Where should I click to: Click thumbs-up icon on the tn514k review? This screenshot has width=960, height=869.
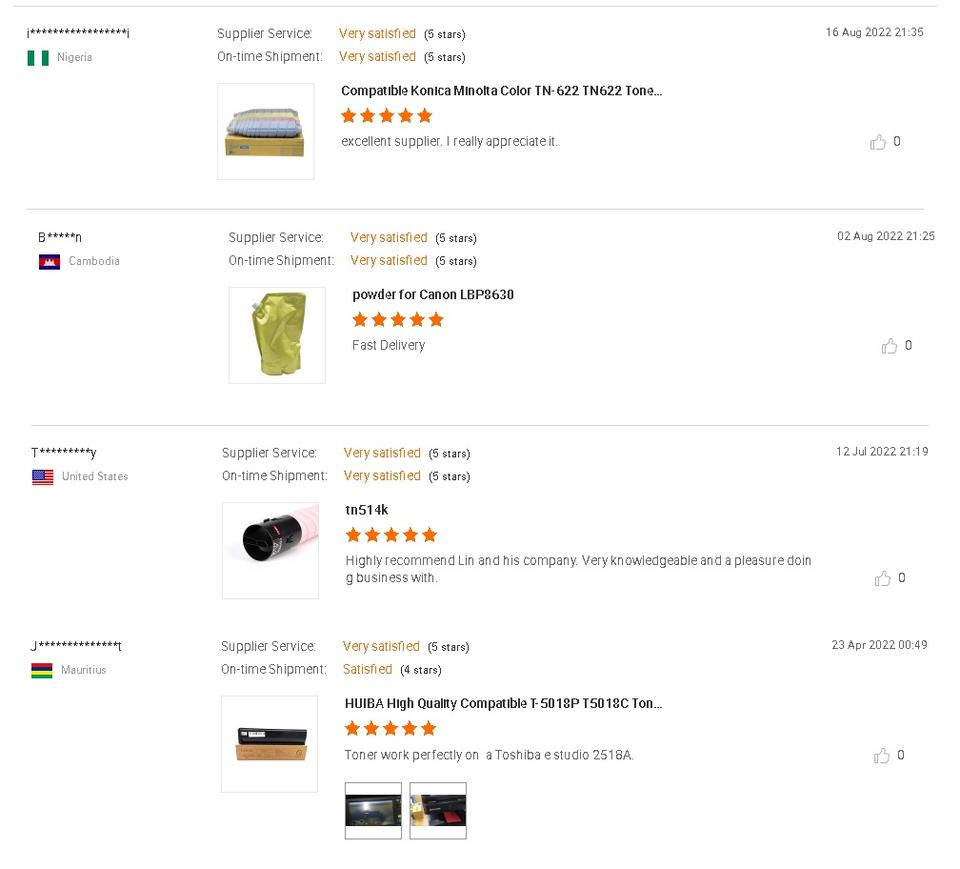(882, 578)
